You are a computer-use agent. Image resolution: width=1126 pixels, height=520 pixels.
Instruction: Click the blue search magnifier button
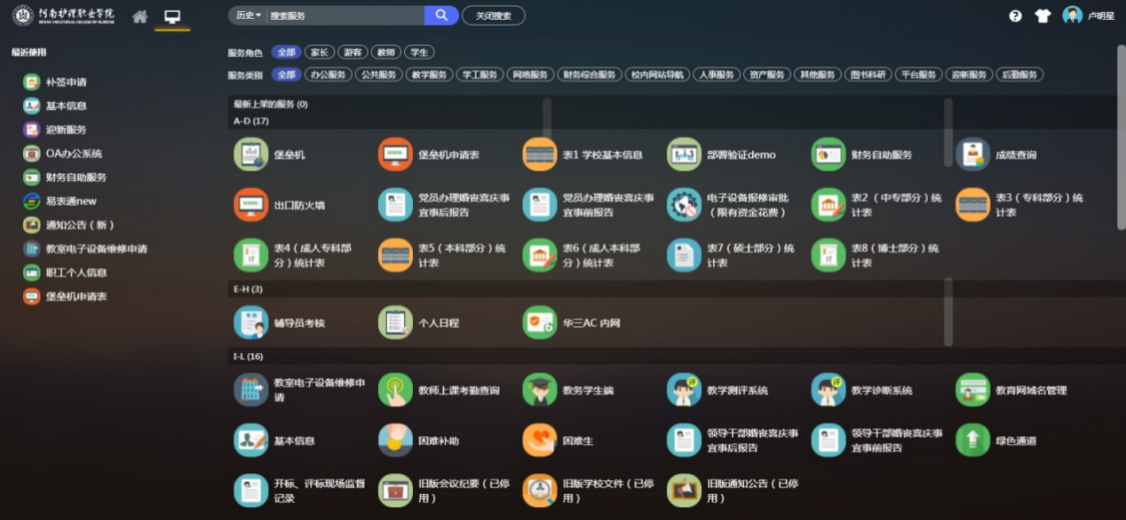[442, 15]
